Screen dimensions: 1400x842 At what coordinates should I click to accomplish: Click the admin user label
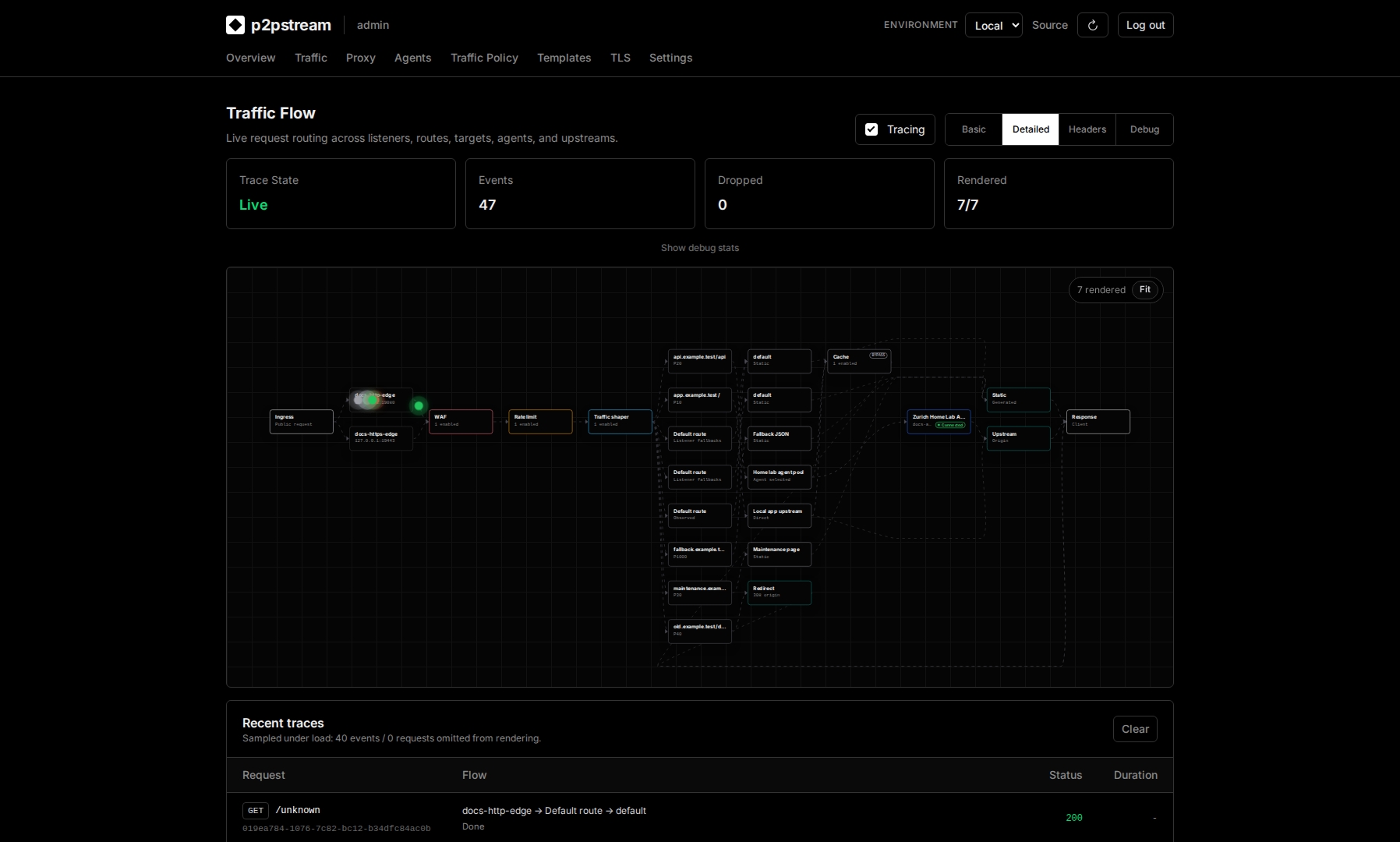[x=373, y=25]
